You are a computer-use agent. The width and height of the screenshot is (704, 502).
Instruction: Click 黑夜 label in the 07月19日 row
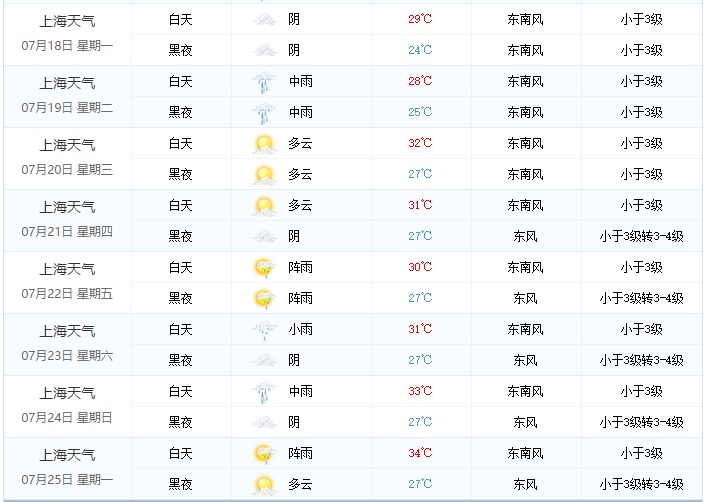tap(180, 112)
